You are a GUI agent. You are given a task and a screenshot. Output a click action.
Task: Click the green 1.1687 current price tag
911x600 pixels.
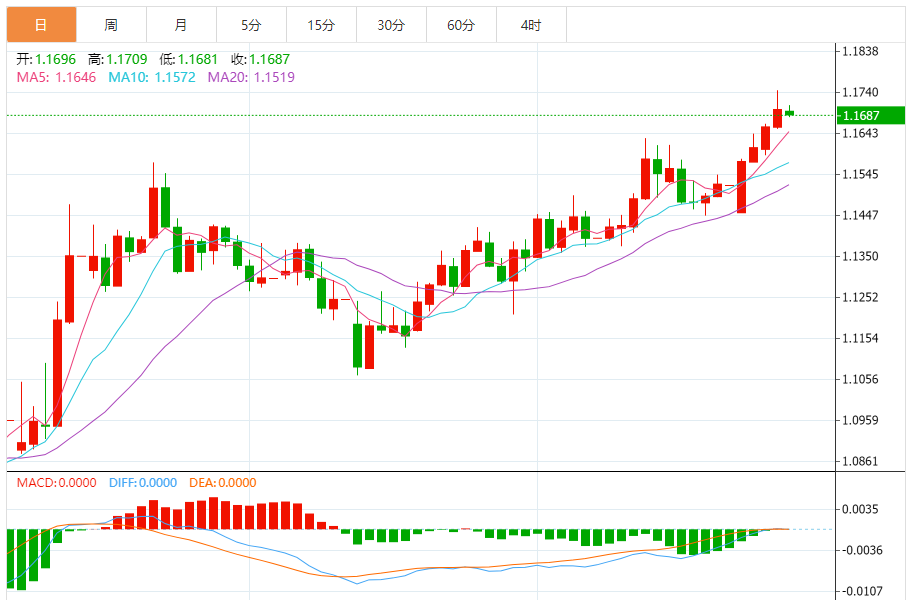tap(870, 116)
